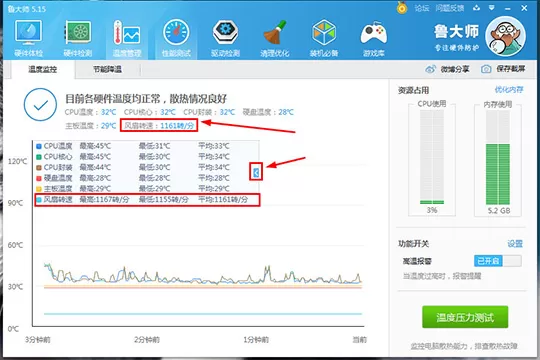Open 设置 next to 功能开关
540x360 pixels.
coord(515,244)
